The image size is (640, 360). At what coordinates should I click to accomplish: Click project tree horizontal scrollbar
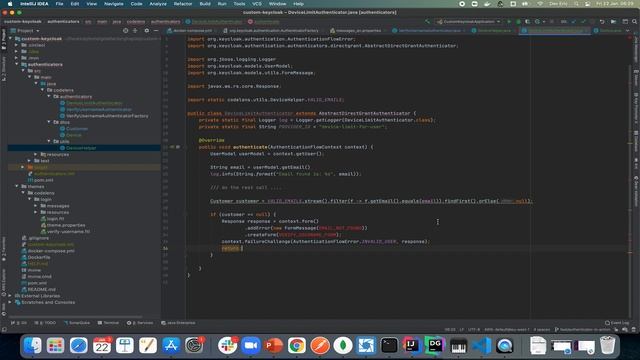(x=76, y=317)
